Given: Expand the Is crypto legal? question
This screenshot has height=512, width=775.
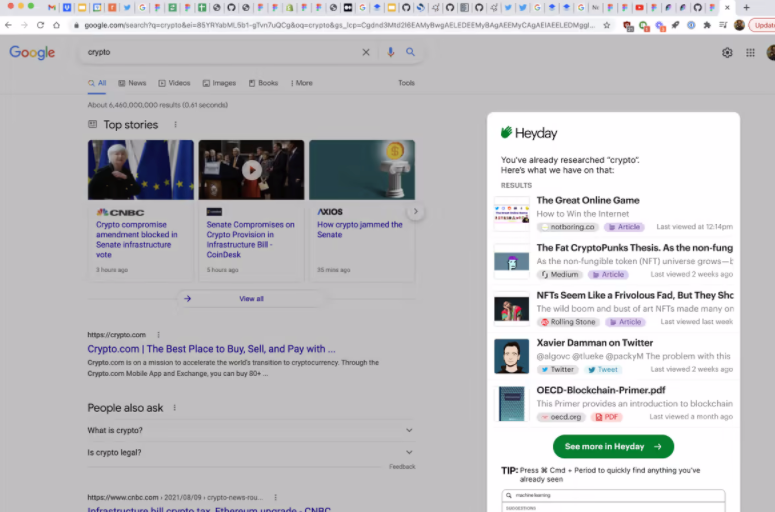Looking at the screenshot, I should pyautogui.click(x=251, y=452).
